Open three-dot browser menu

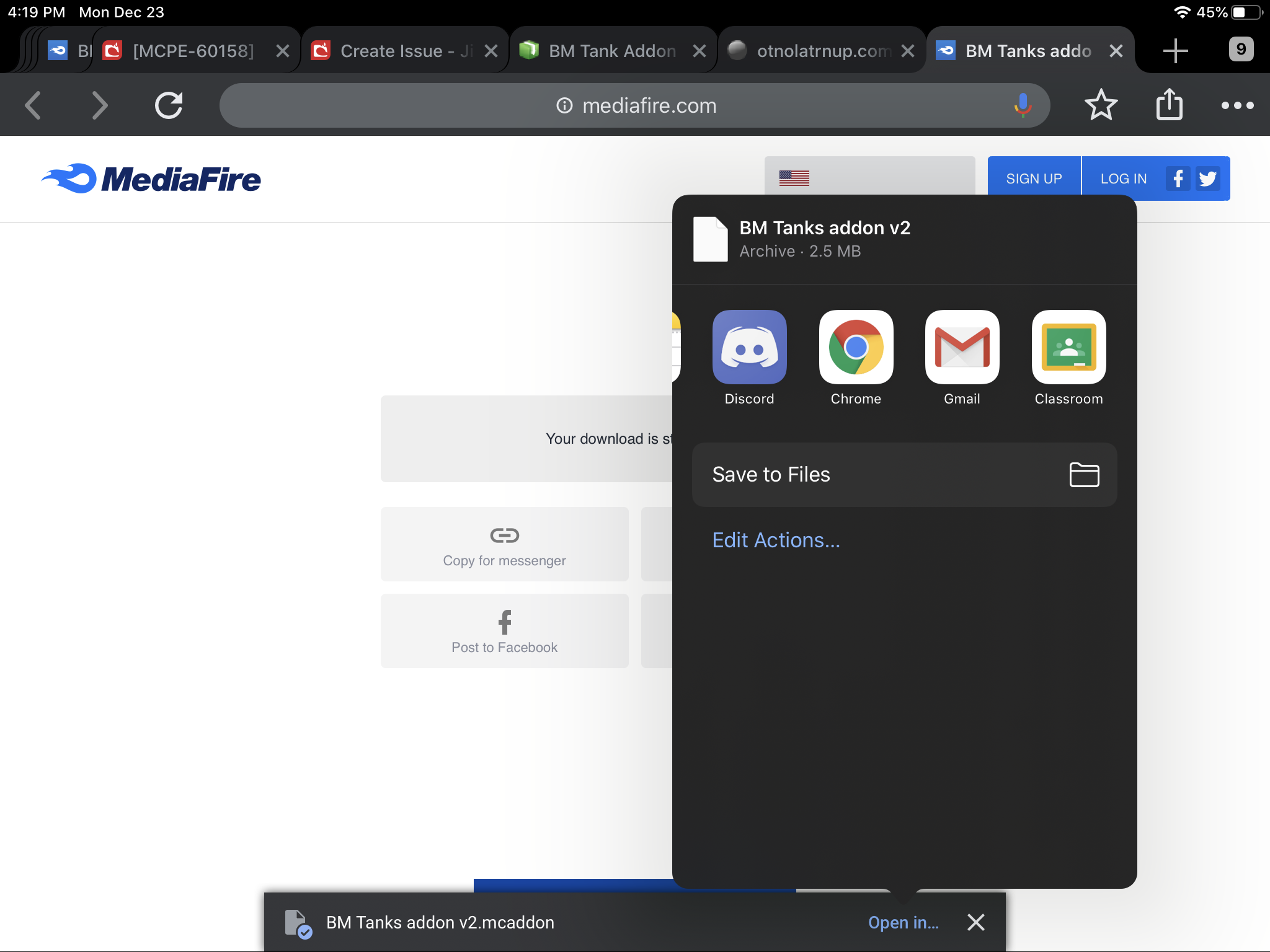pyautogui.click(x=1237, y=105)
